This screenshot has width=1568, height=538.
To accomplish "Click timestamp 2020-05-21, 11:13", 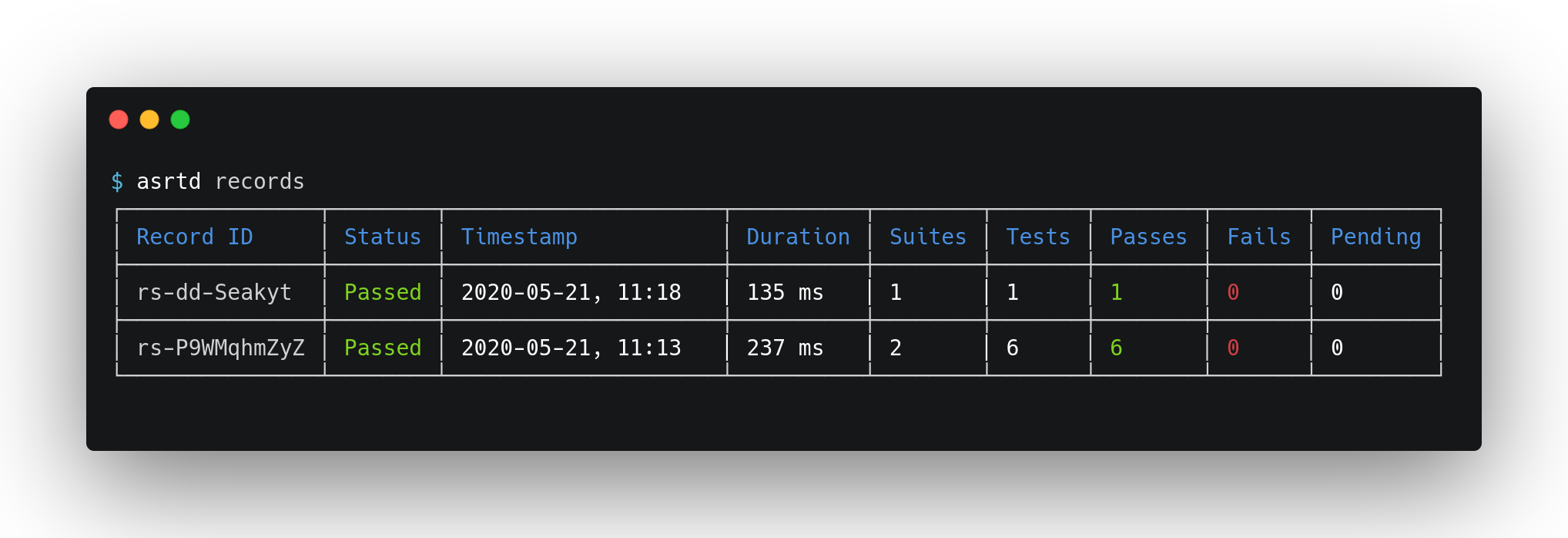I will pos(571,348).
